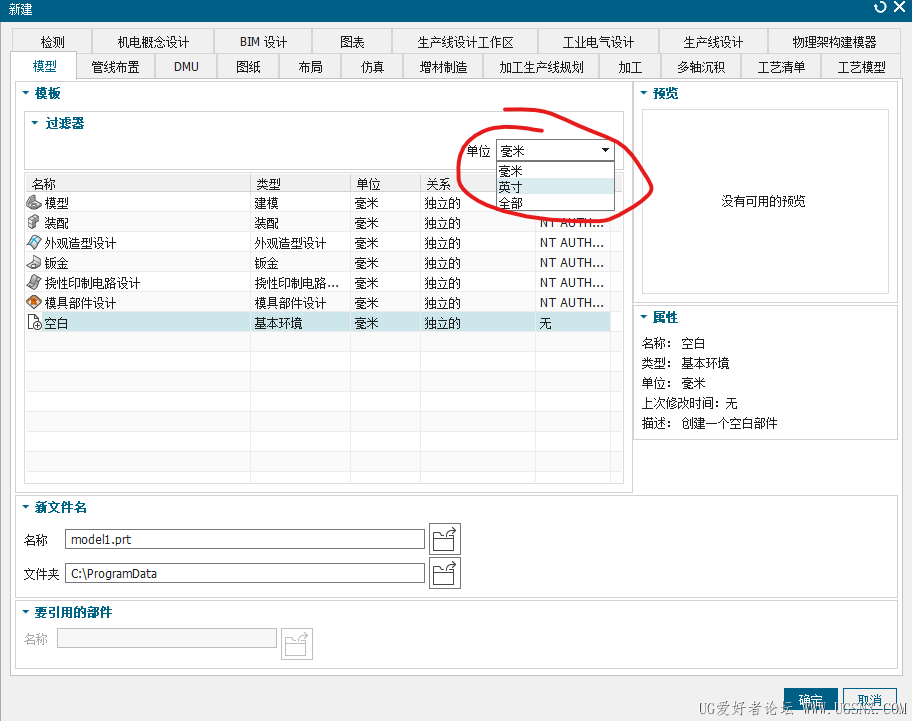Open the 生产线设计 tab
Viewport: 912px width, 721px height.
[x=713, y=42]
